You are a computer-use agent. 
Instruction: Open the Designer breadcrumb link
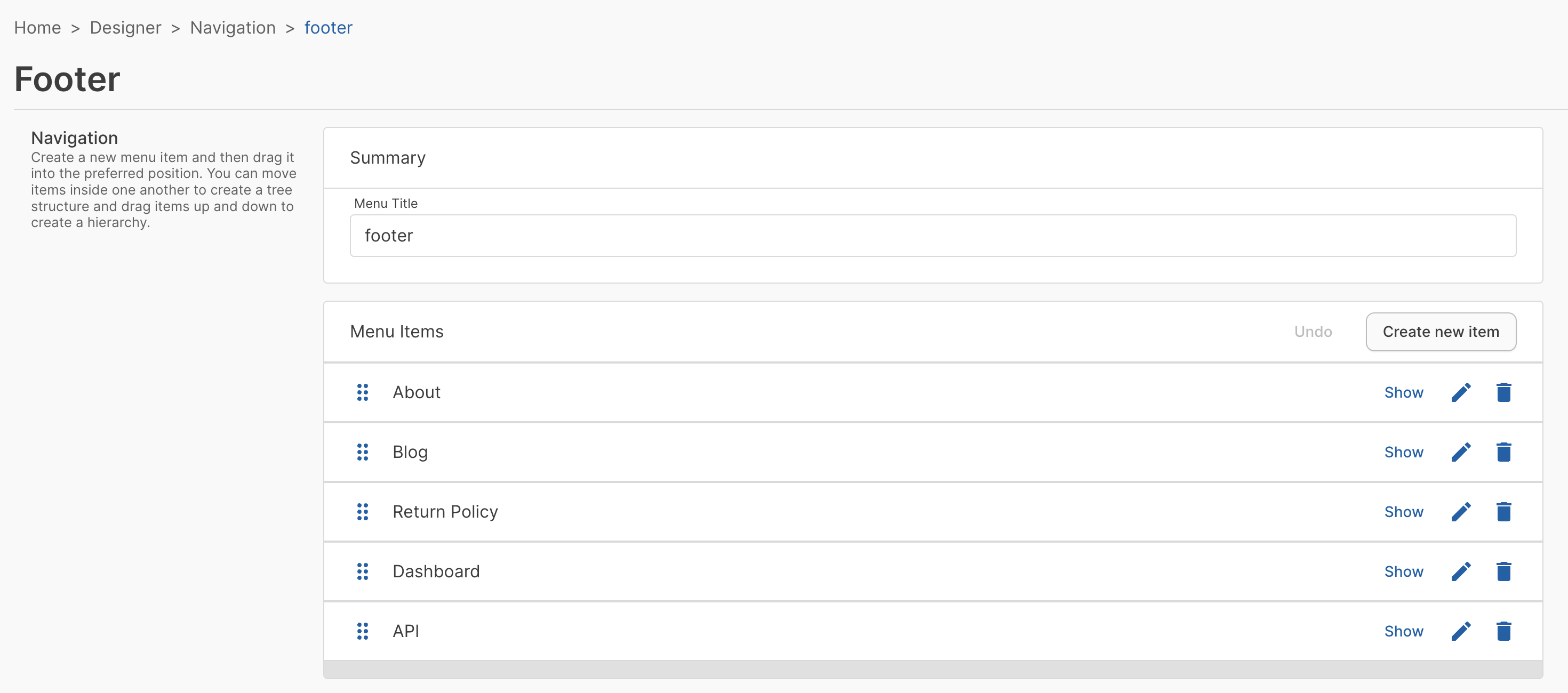click(x=125, y=27)
